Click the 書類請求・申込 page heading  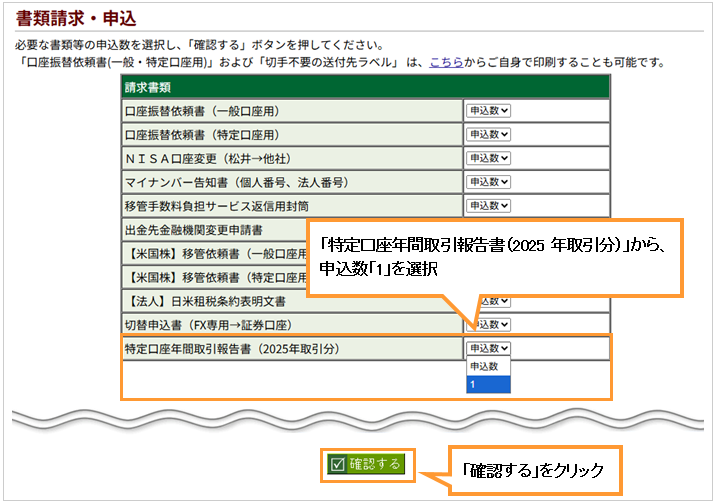click(x=77, y=19)
